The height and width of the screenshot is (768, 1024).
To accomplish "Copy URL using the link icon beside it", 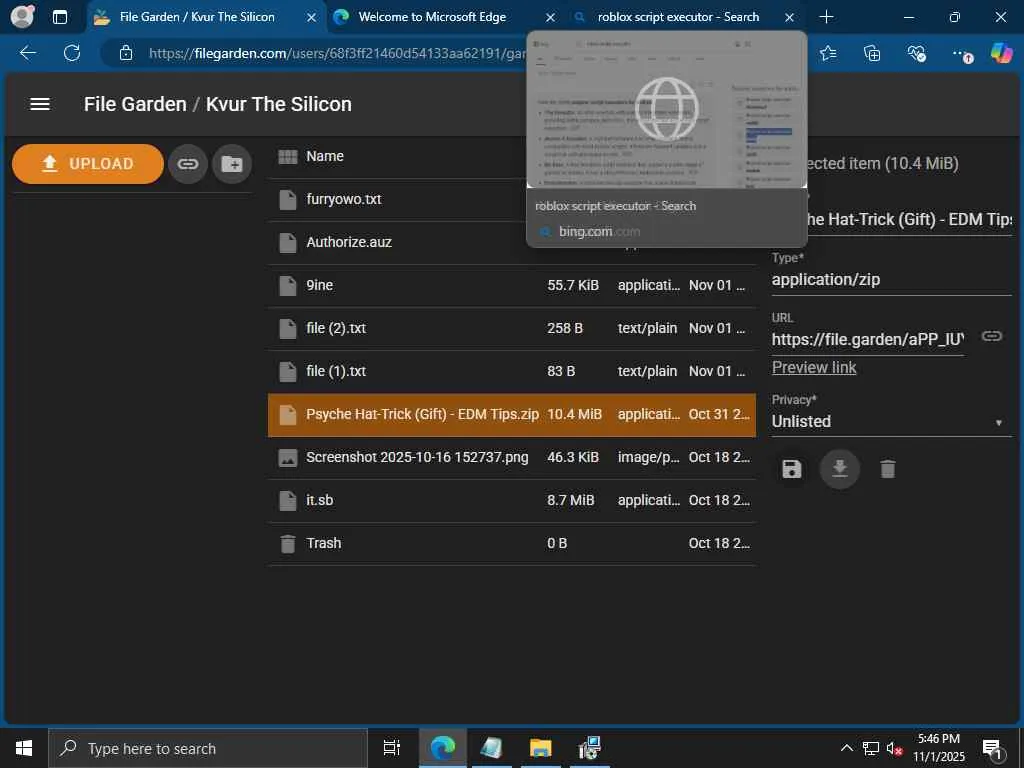I will coord(991,336).
